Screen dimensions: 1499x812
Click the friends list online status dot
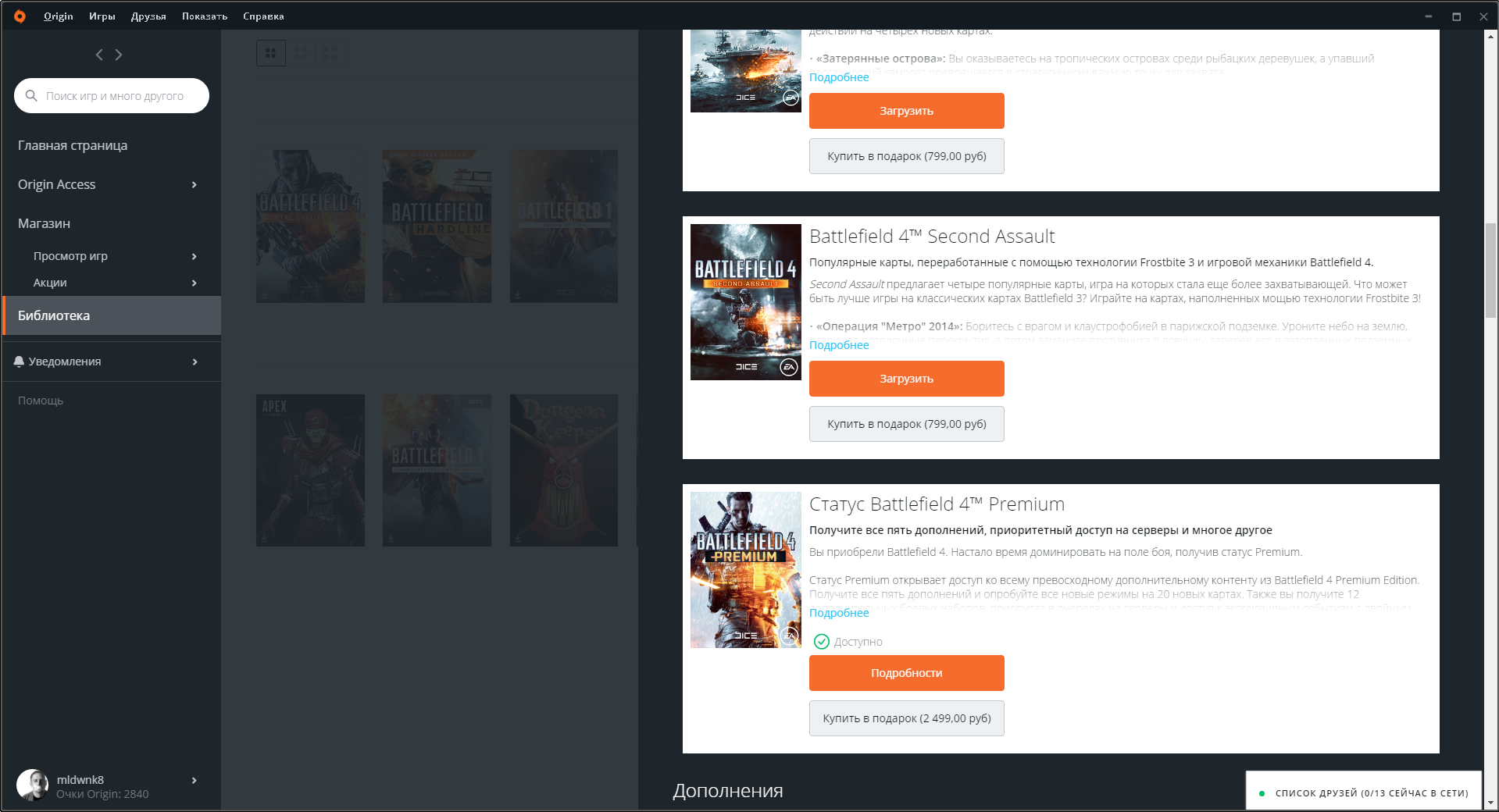coord(1262,793)
